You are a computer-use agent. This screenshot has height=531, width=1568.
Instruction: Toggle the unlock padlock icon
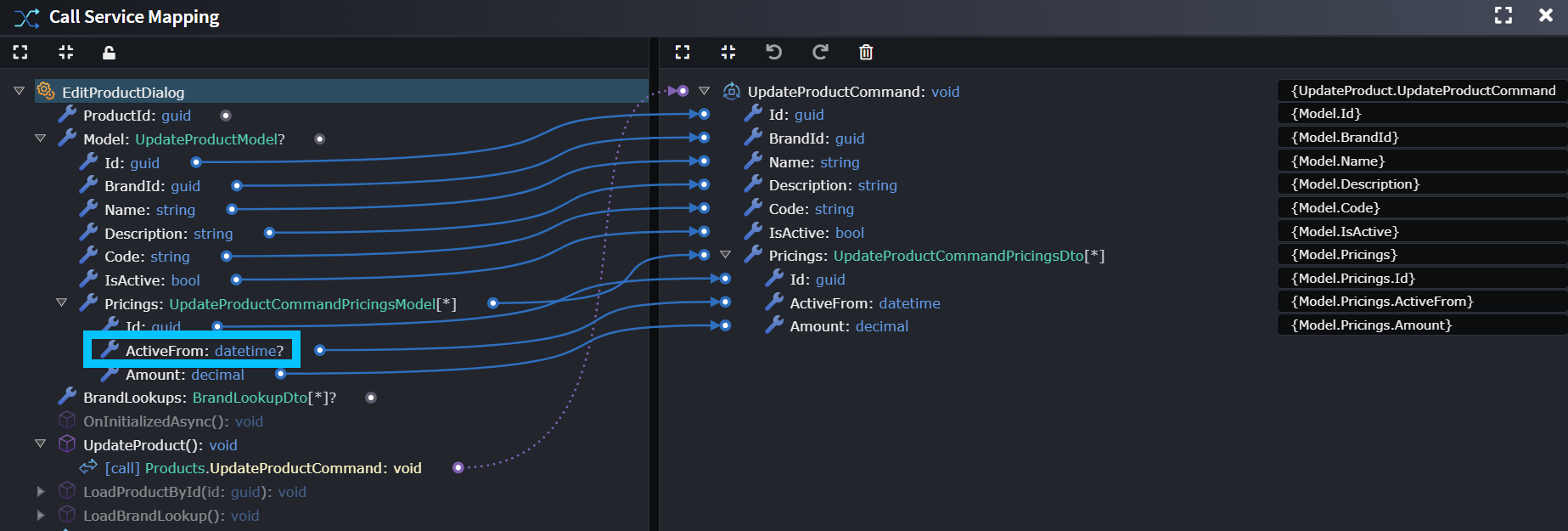pyautogui.click(x=109, y=53)
